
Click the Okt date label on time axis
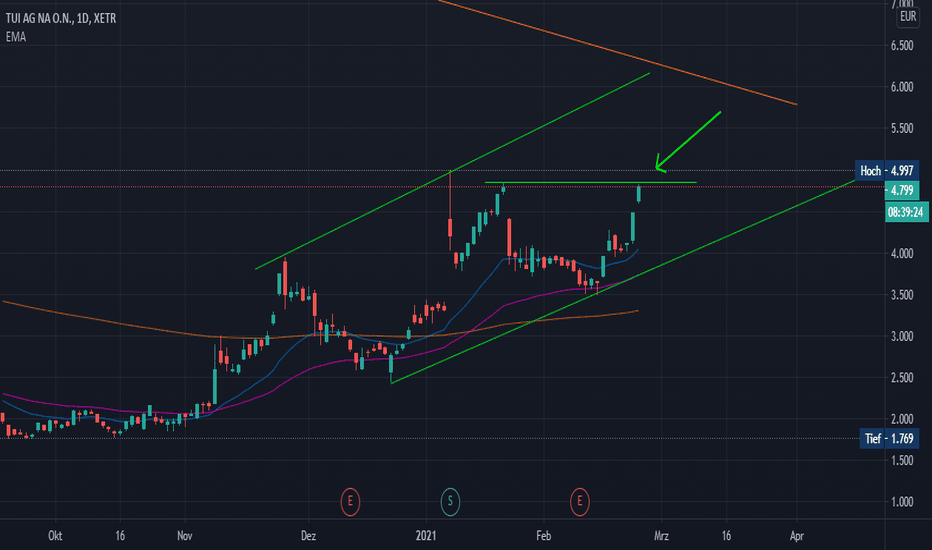55,536
